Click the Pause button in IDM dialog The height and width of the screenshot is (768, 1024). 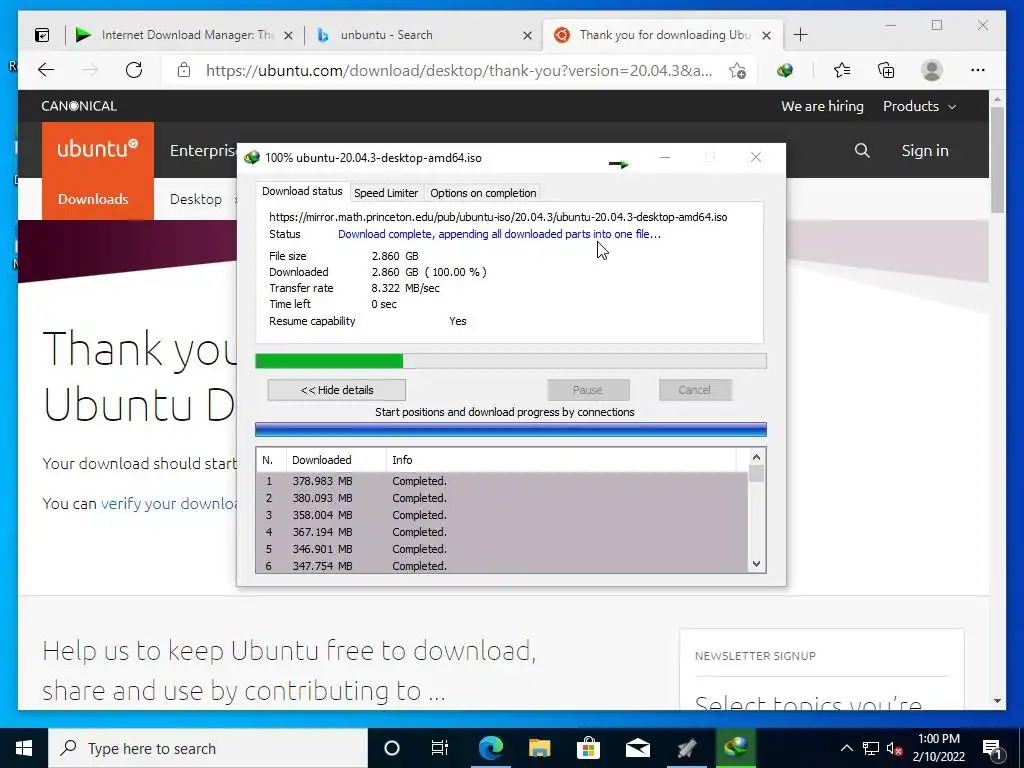pos(588,390)
